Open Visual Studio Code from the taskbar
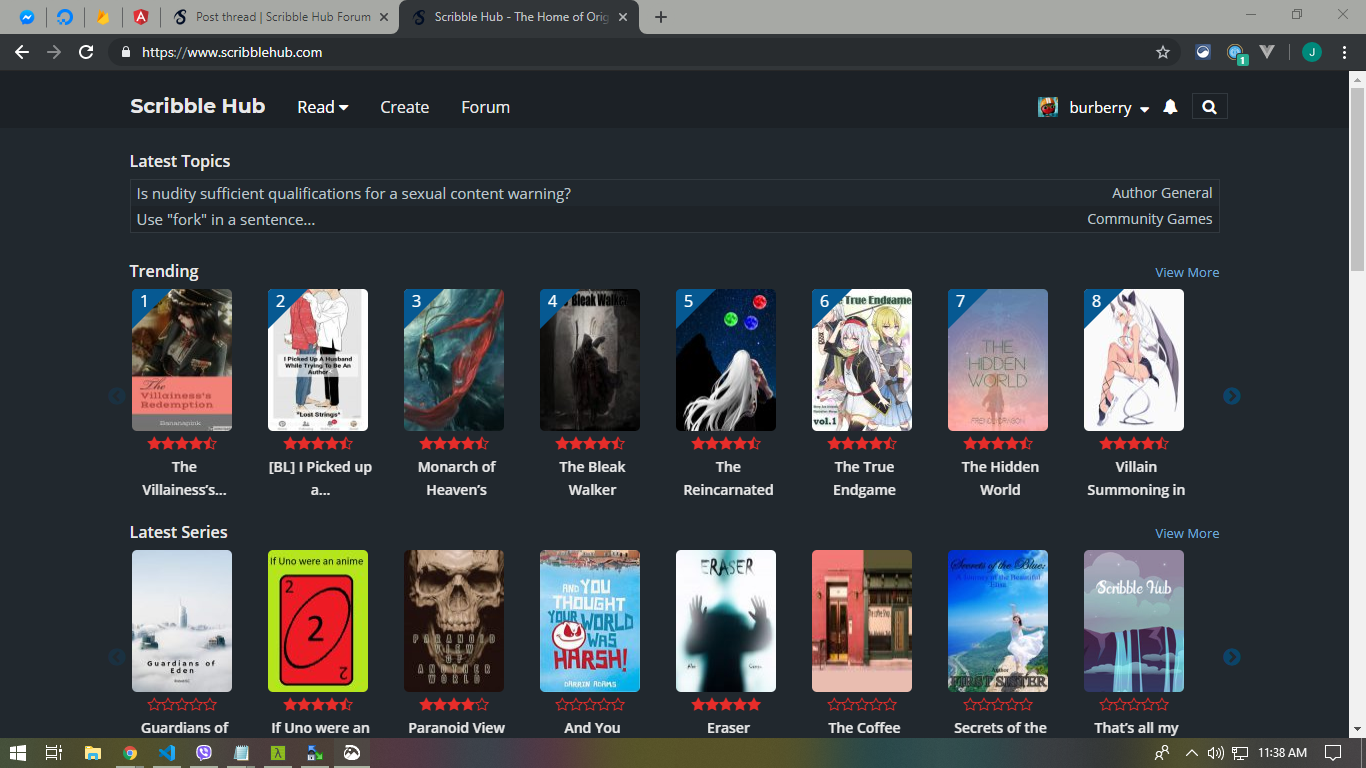This screenshot has height=768, width=1366. (167, 753)
